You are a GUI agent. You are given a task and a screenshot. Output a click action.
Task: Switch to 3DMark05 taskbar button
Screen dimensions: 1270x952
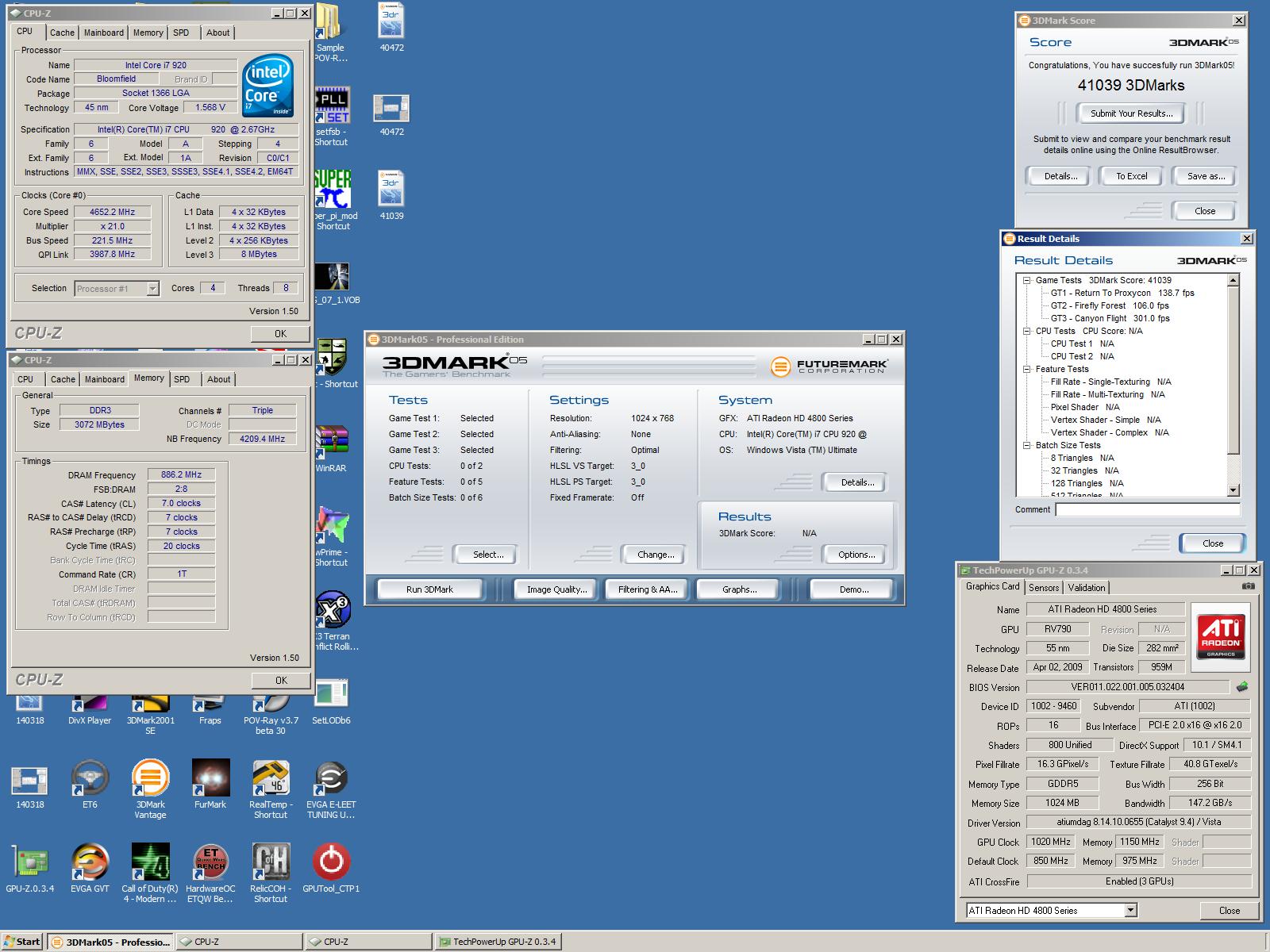[x=110, y=942]
